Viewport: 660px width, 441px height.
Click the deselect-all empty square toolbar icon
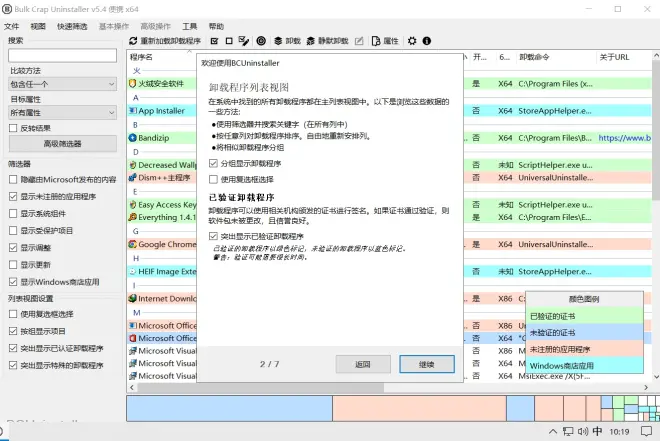(229, 41)
